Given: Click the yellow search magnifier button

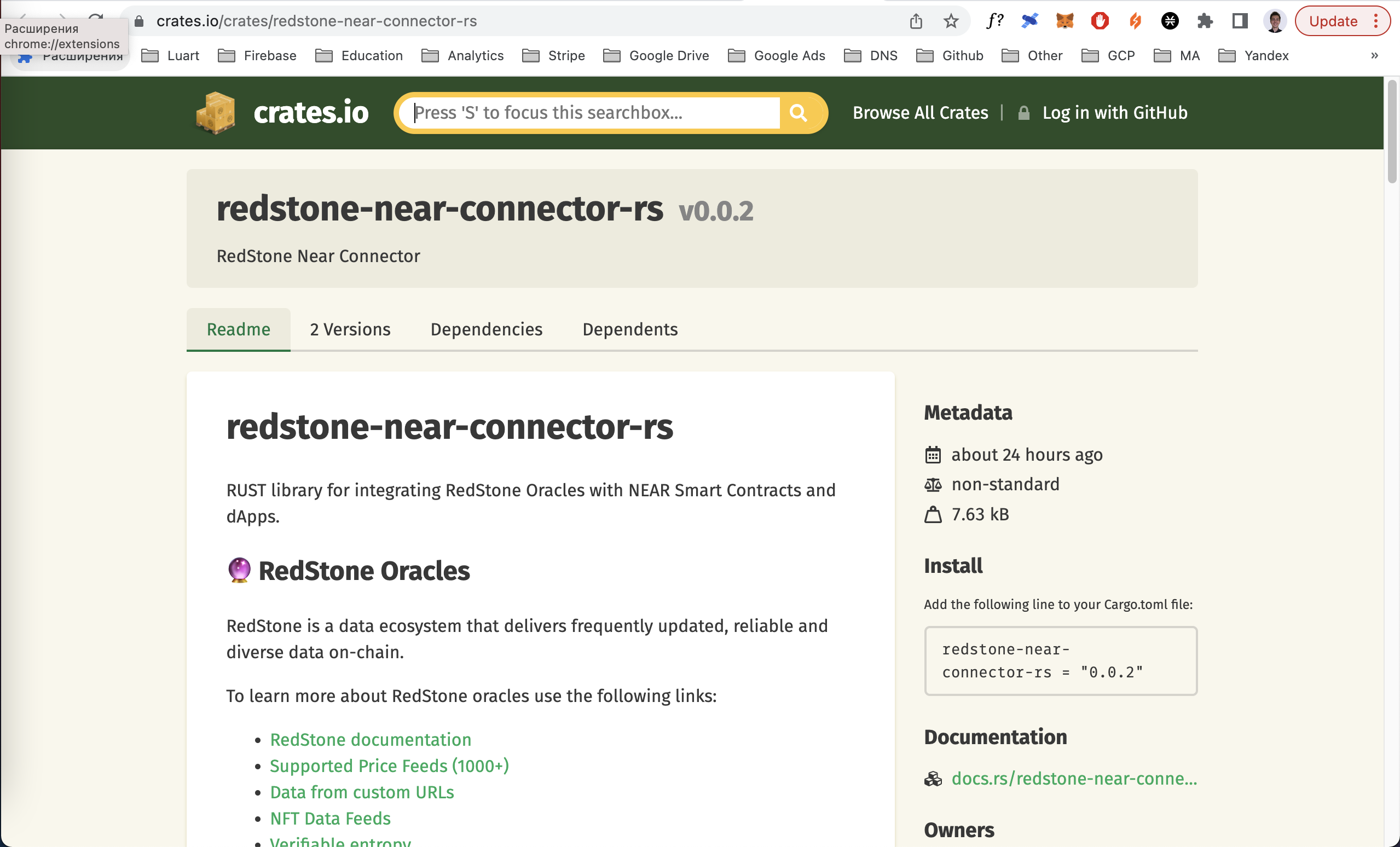Looking at the screenshot, I should 799,113.
